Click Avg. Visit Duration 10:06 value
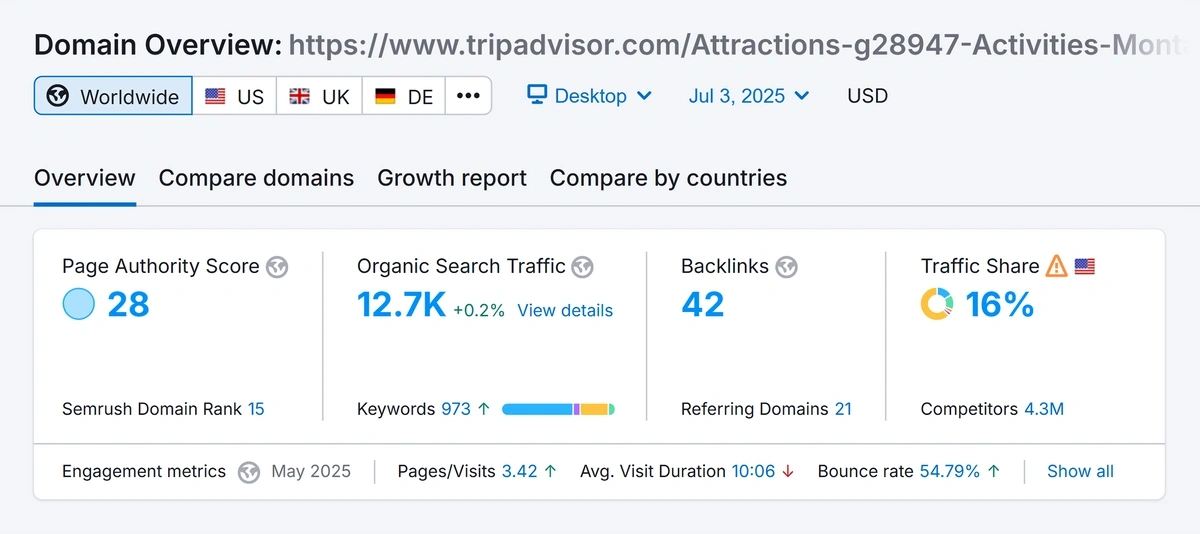 753,472
